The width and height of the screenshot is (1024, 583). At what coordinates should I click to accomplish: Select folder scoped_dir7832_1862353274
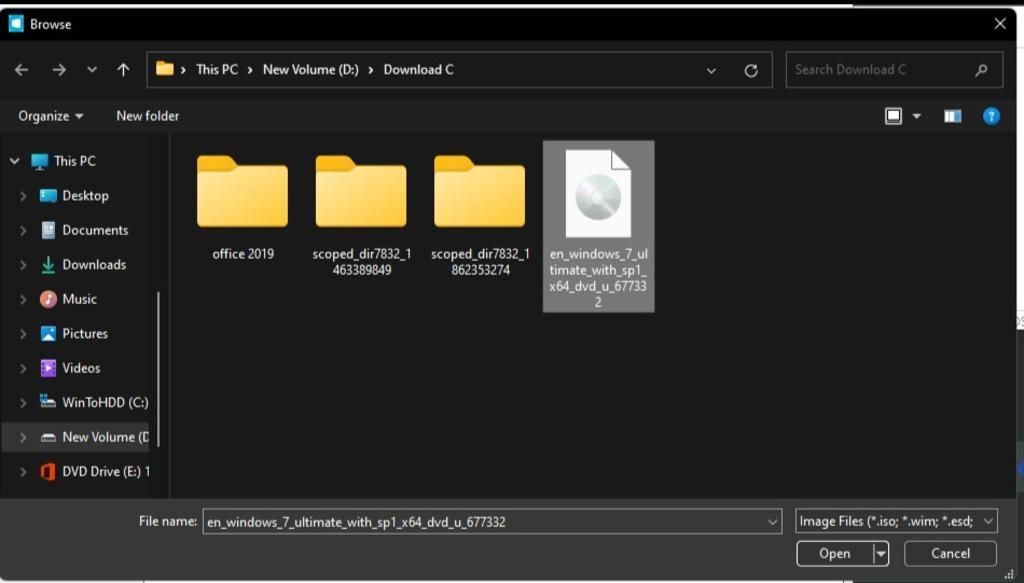coord(480,215)
